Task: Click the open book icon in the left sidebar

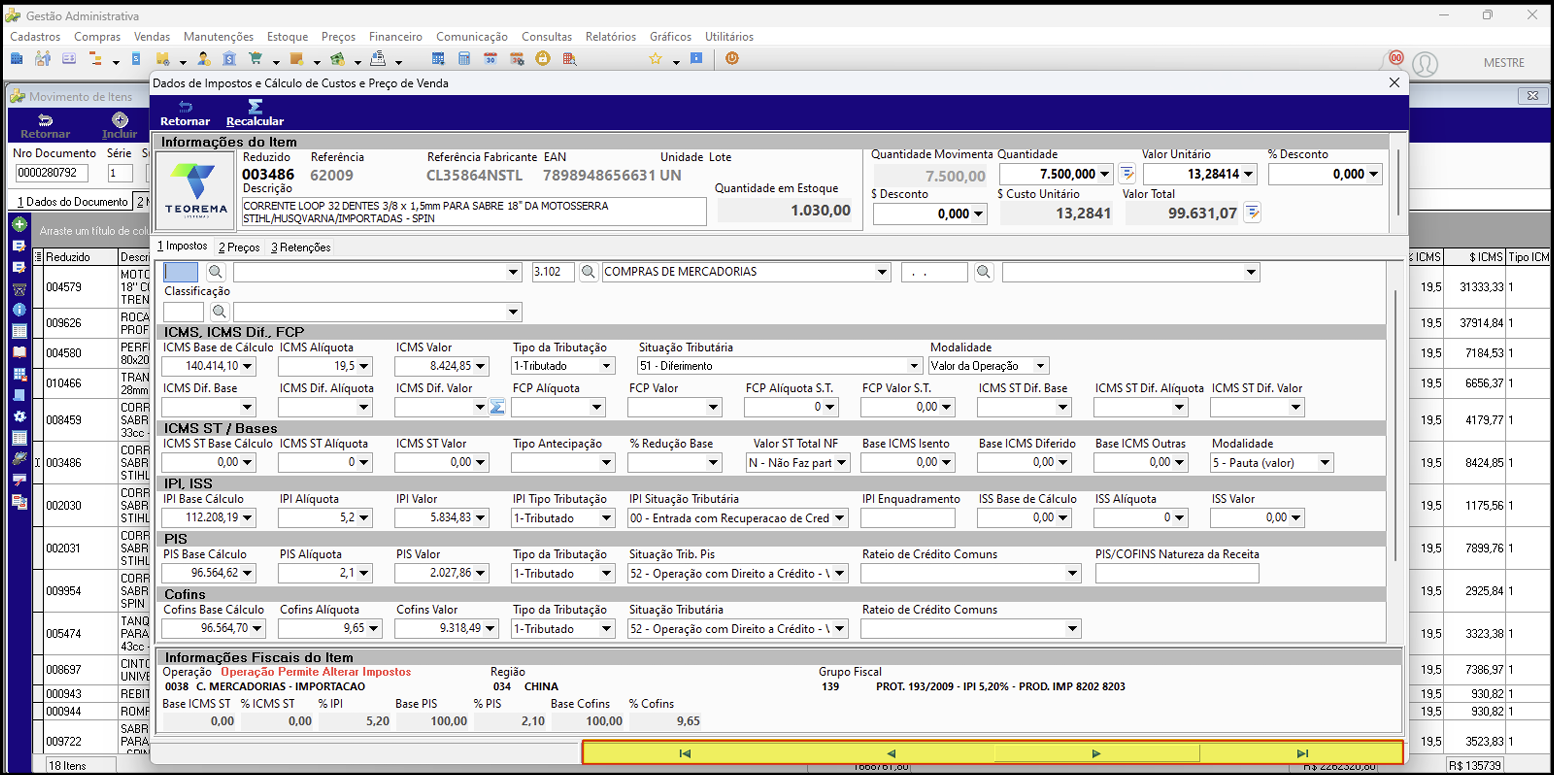Action: [x=19, y=352]
